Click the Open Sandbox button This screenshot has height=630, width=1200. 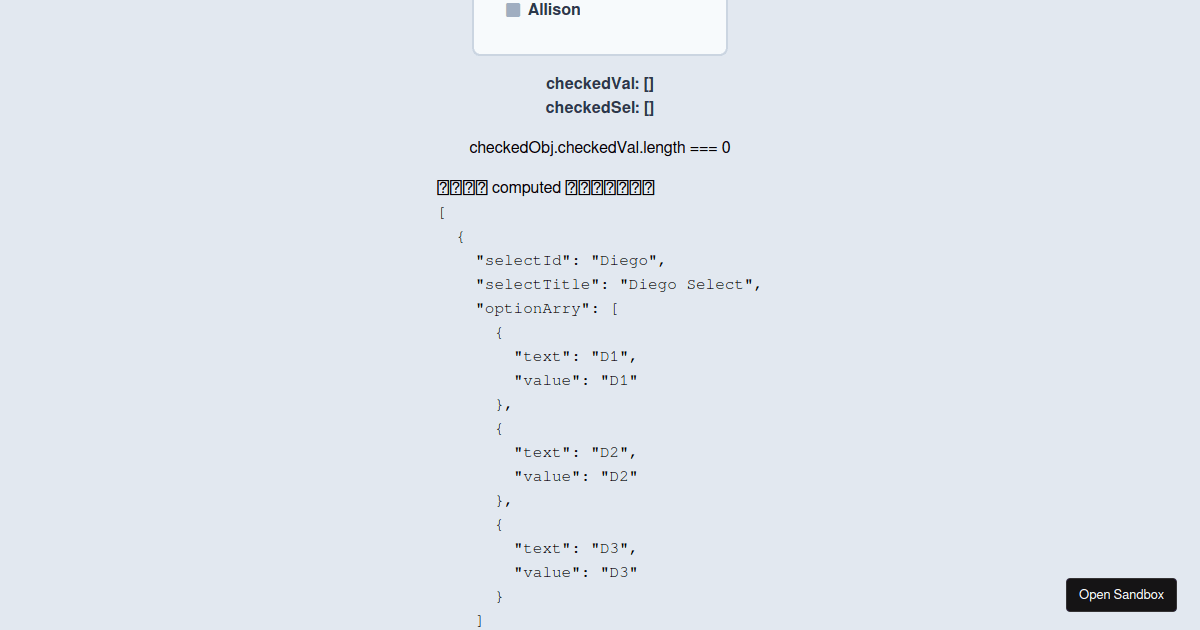1121,594
